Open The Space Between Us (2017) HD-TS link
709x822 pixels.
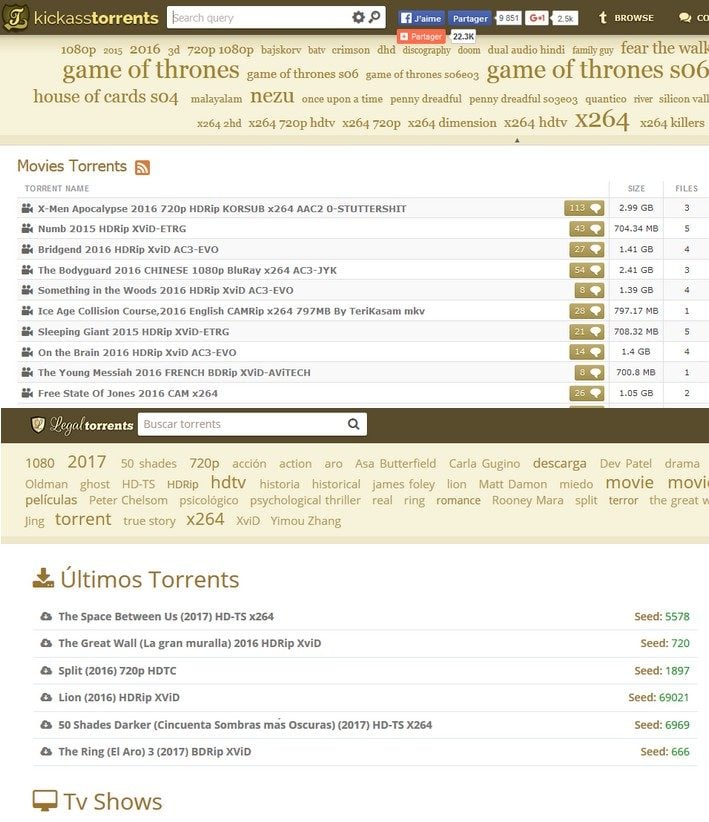click(x=166, y=616)
